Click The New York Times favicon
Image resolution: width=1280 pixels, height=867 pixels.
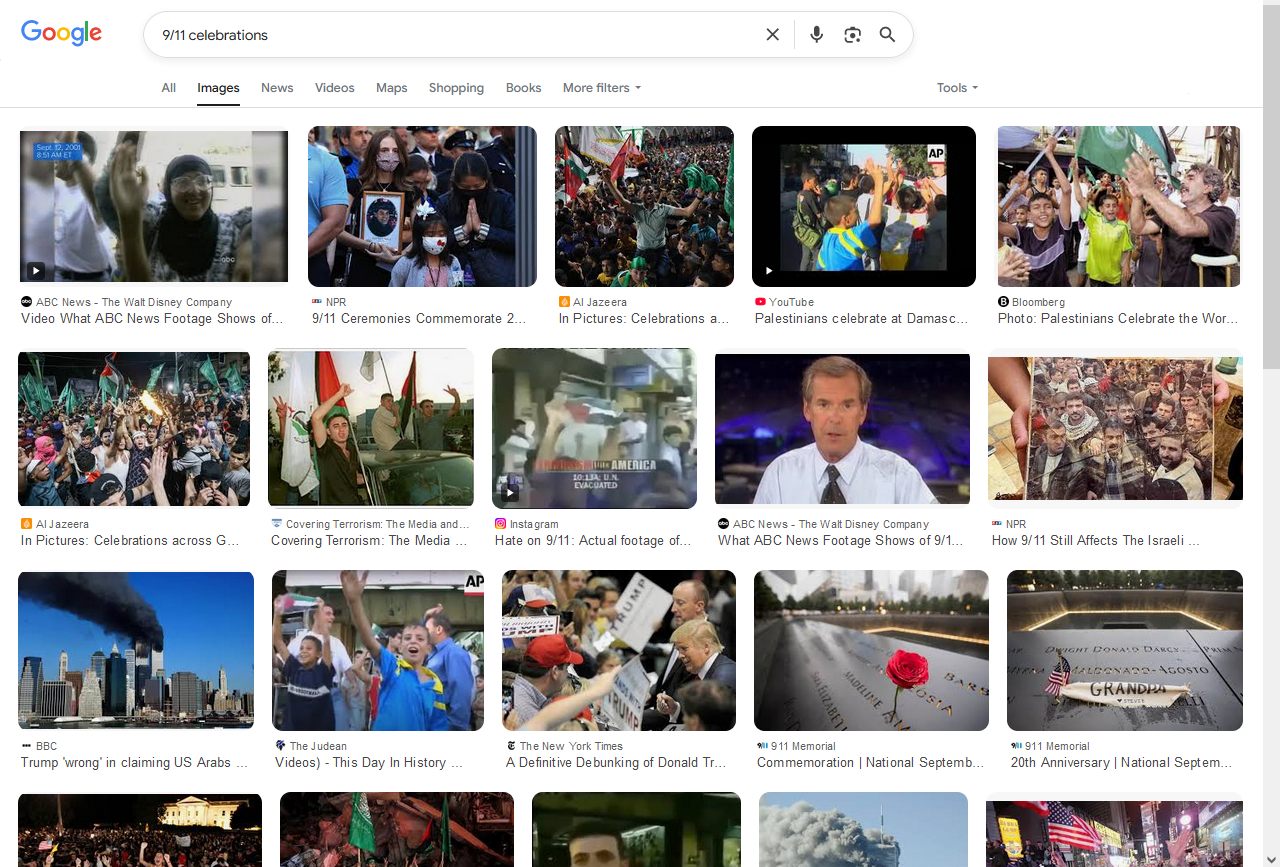point(511,746)
